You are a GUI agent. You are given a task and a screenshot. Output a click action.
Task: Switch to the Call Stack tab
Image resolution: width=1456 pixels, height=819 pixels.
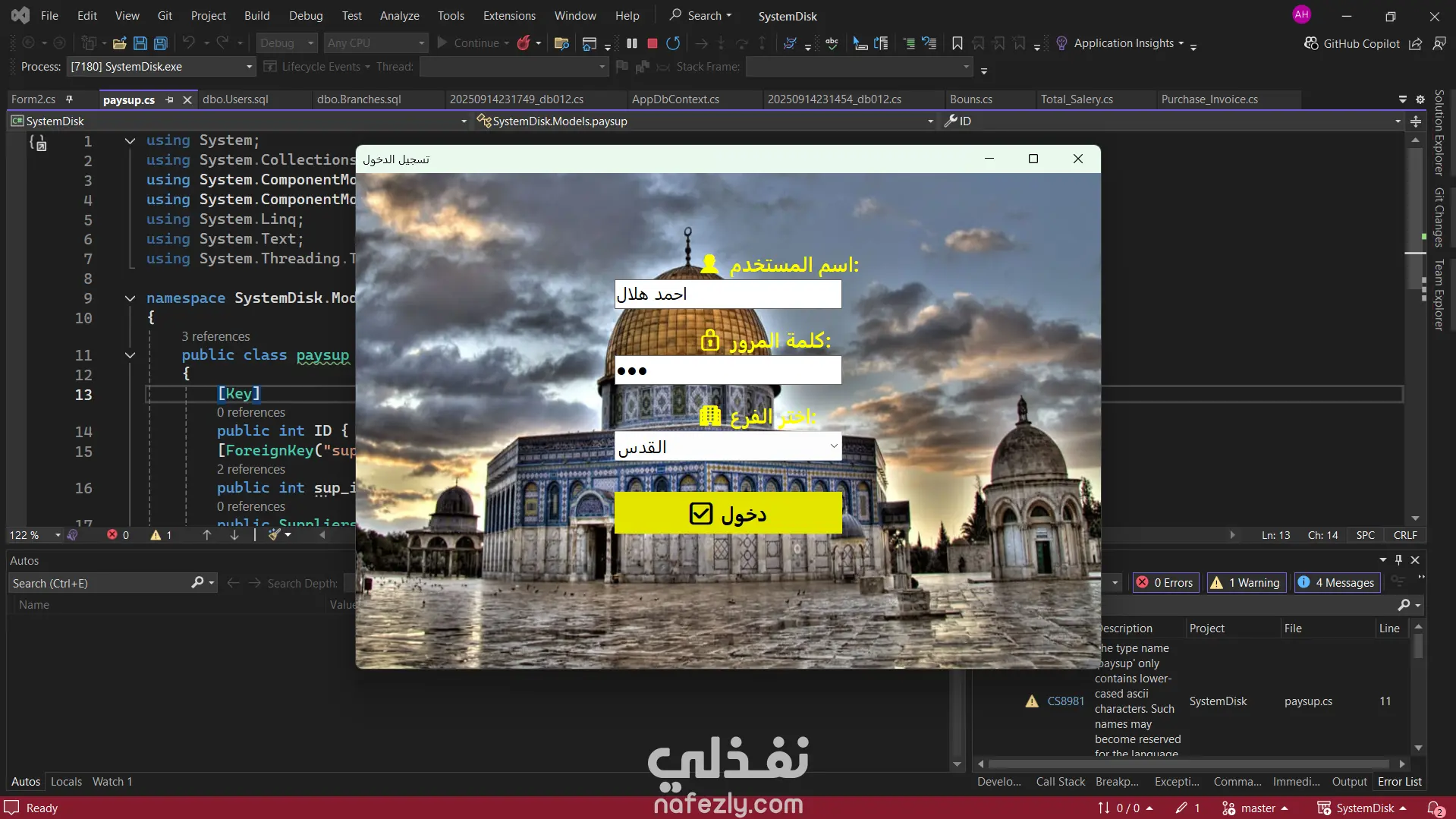tap(1061, 782)
